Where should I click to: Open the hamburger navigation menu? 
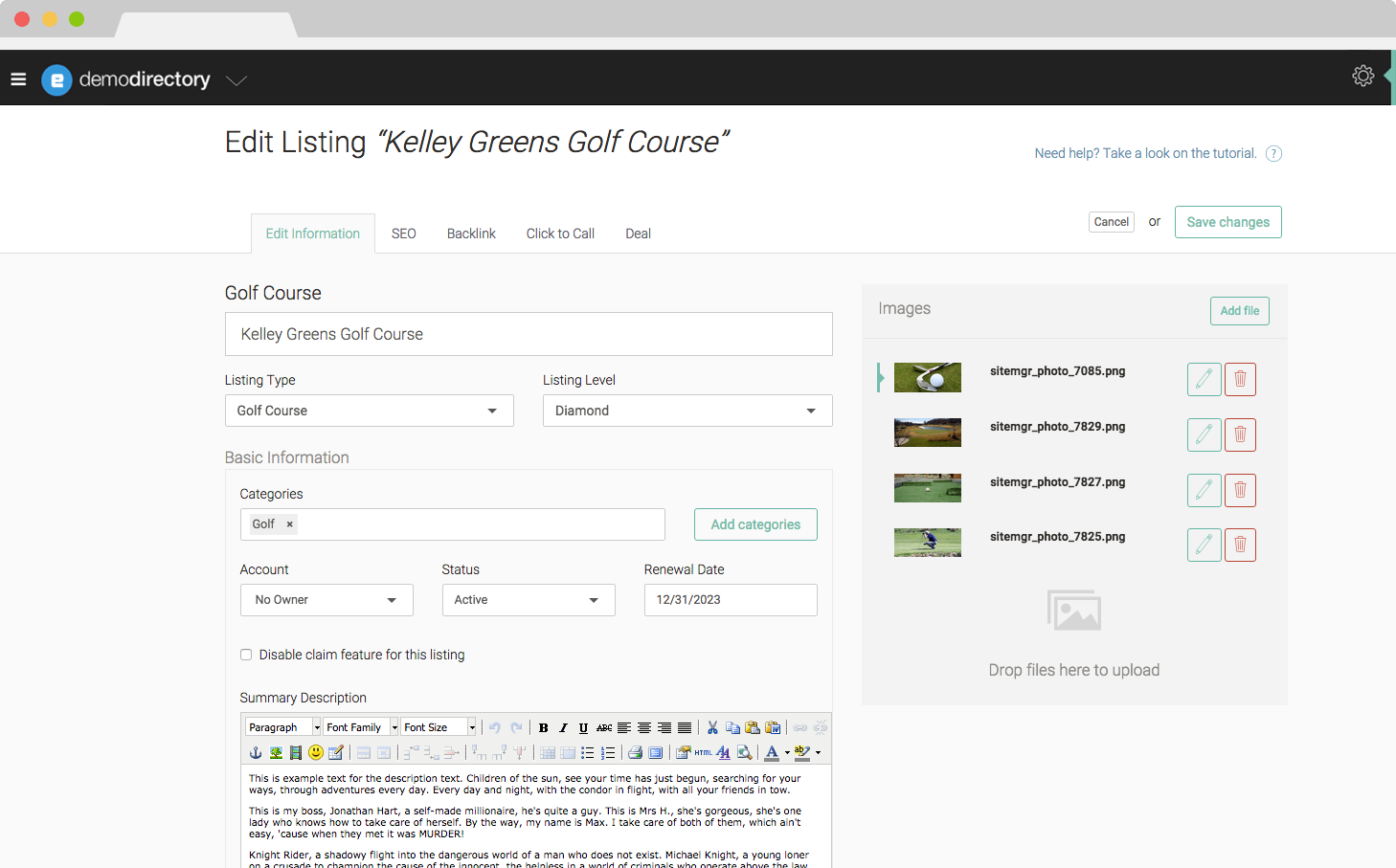click(x=18, y=79)
